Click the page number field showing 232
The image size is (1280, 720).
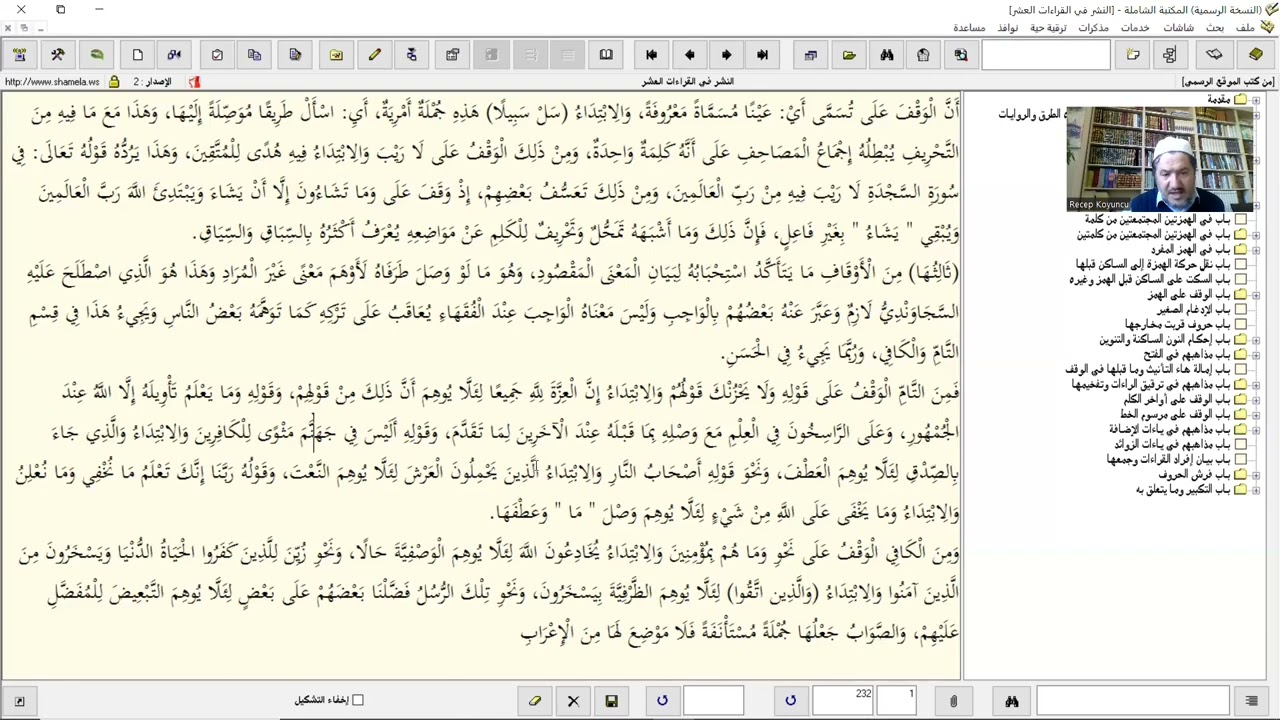pyautogui.click(x=844, y=701)
